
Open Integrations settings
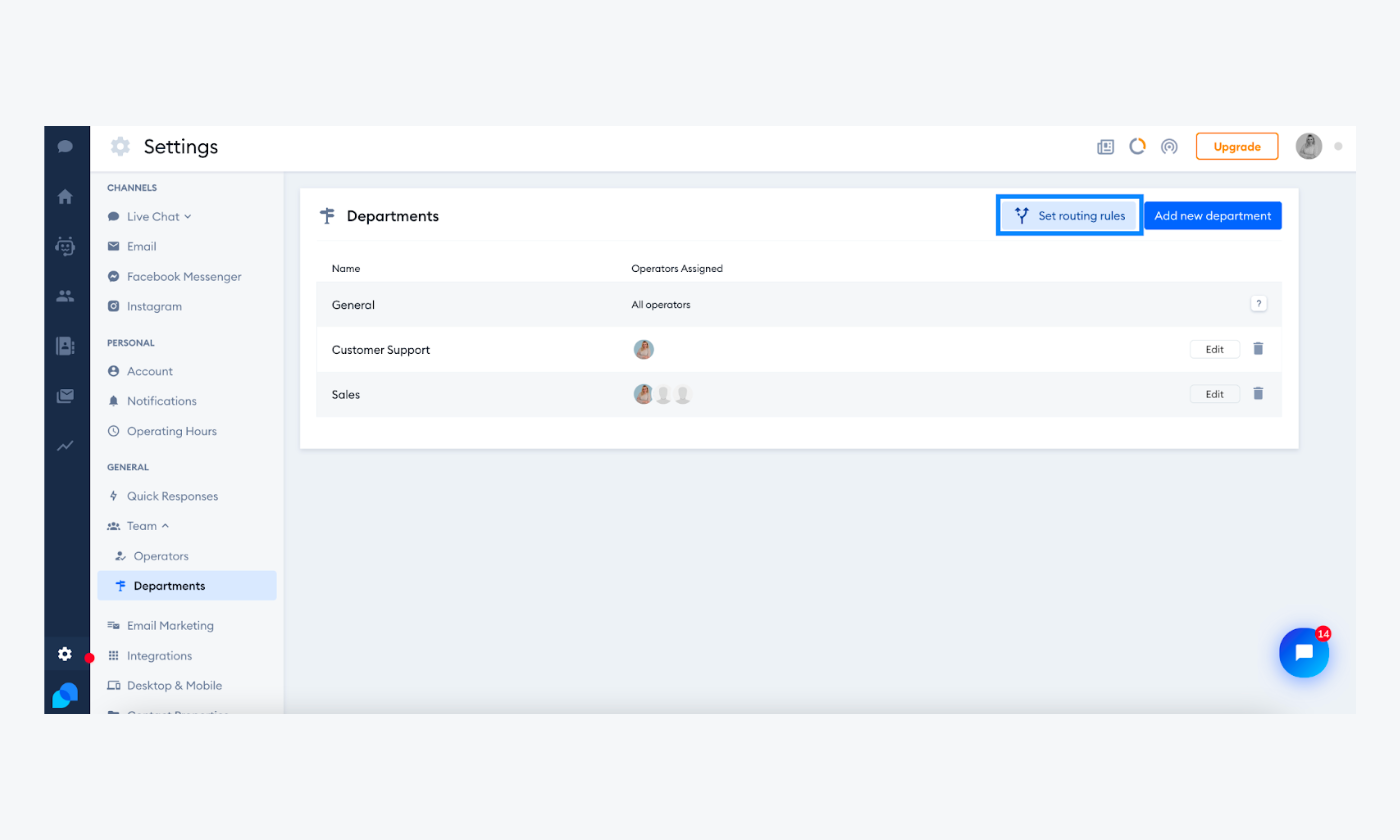pyautogui.click(x=149, y=656)
